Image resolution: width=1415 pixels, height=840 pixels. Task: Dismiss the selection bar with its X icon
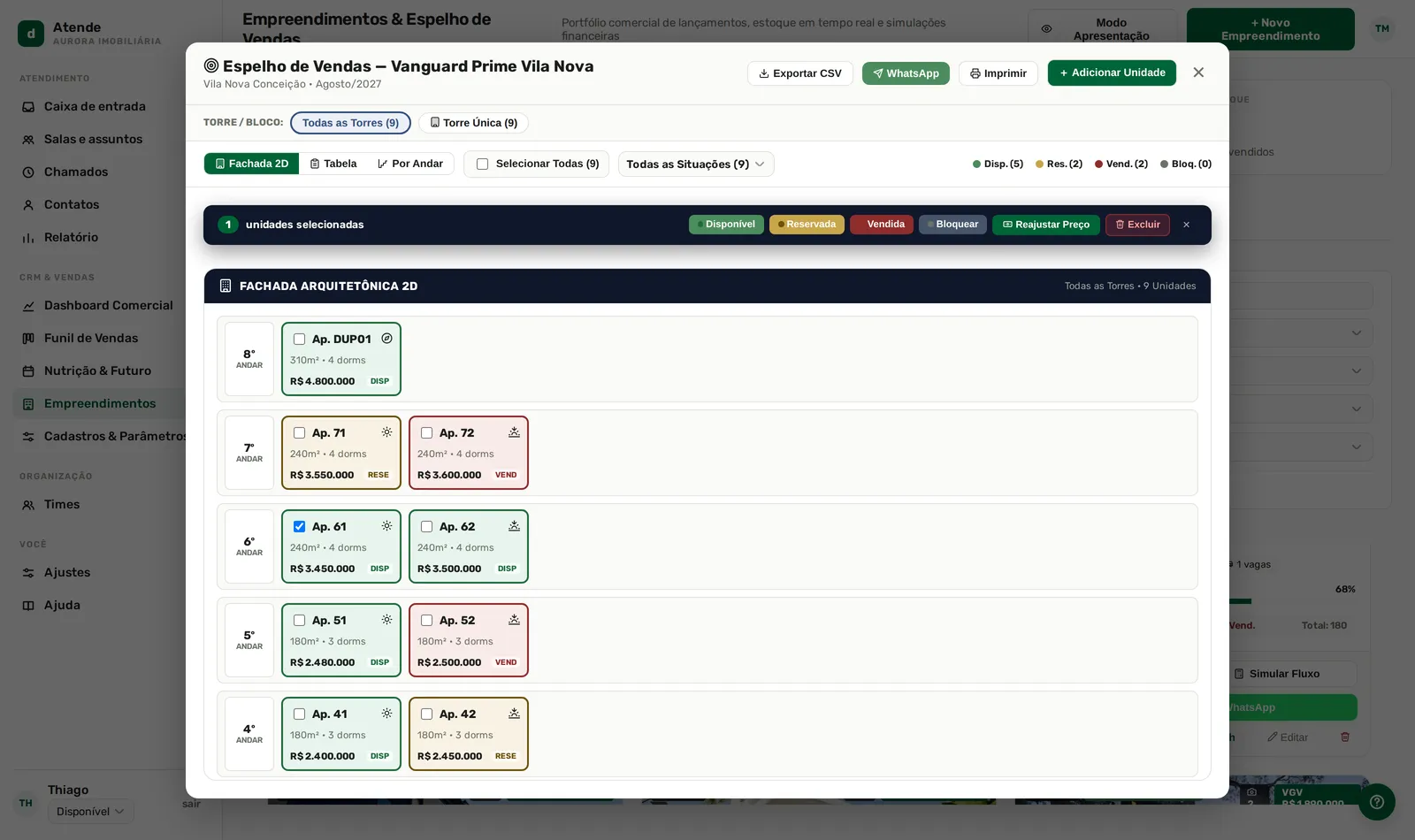tap(1186, 225)
